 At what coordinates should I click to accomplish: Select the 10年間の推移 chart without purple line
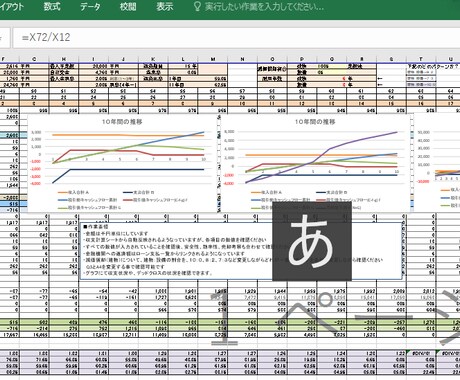[x=122, y=163]
